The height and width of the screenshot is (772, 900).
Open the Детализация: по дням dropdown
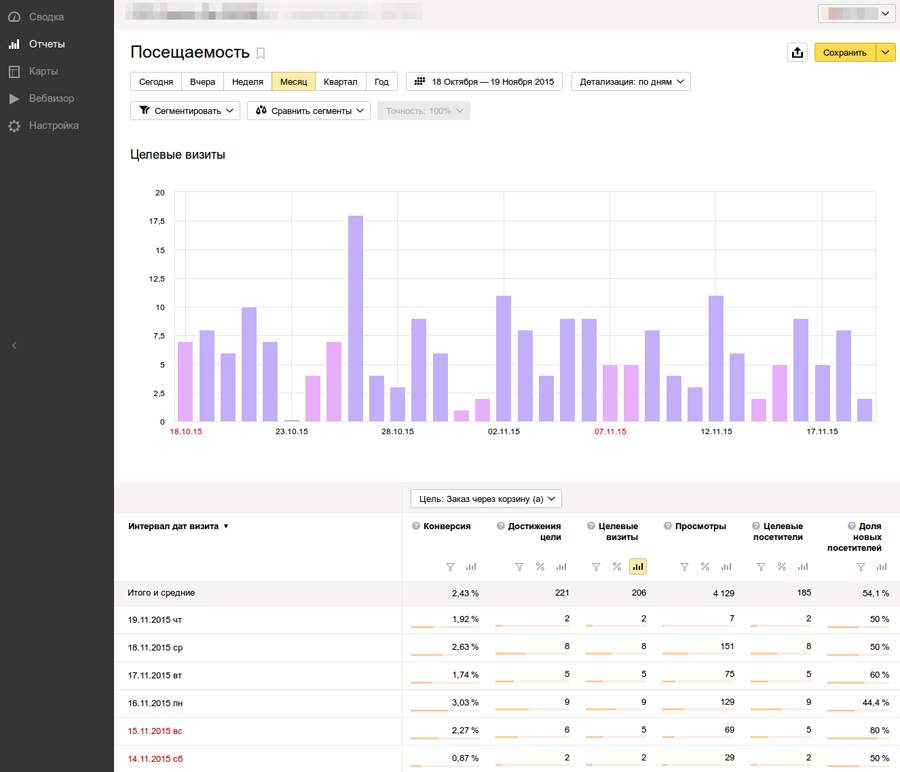(x=631, y=82)
